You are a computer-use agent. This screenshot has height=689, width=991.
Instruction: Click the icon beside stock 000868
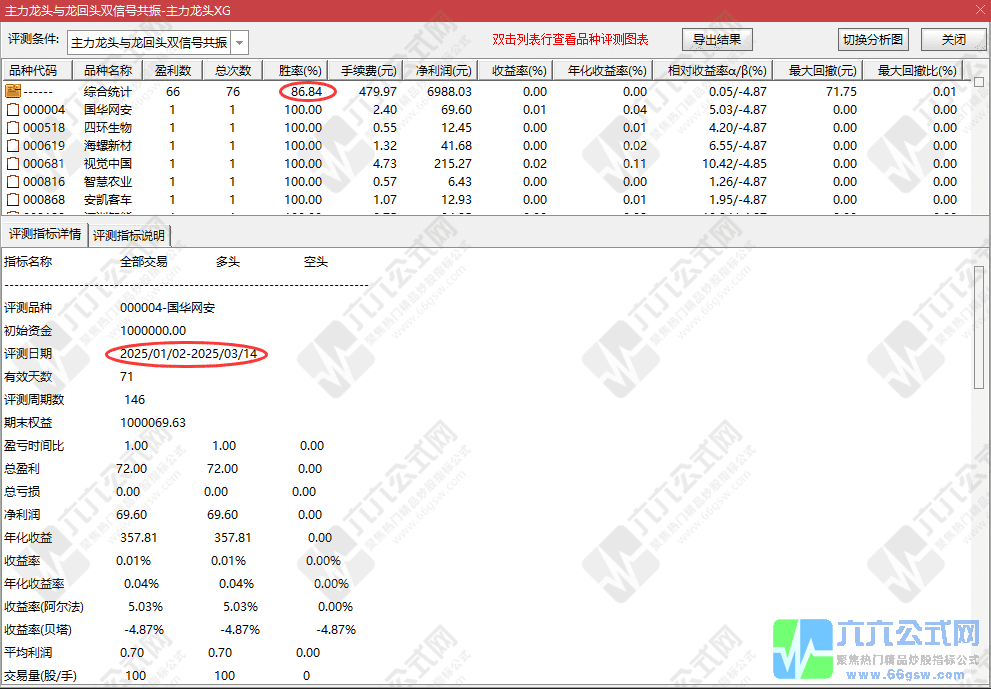coord(13,199)
